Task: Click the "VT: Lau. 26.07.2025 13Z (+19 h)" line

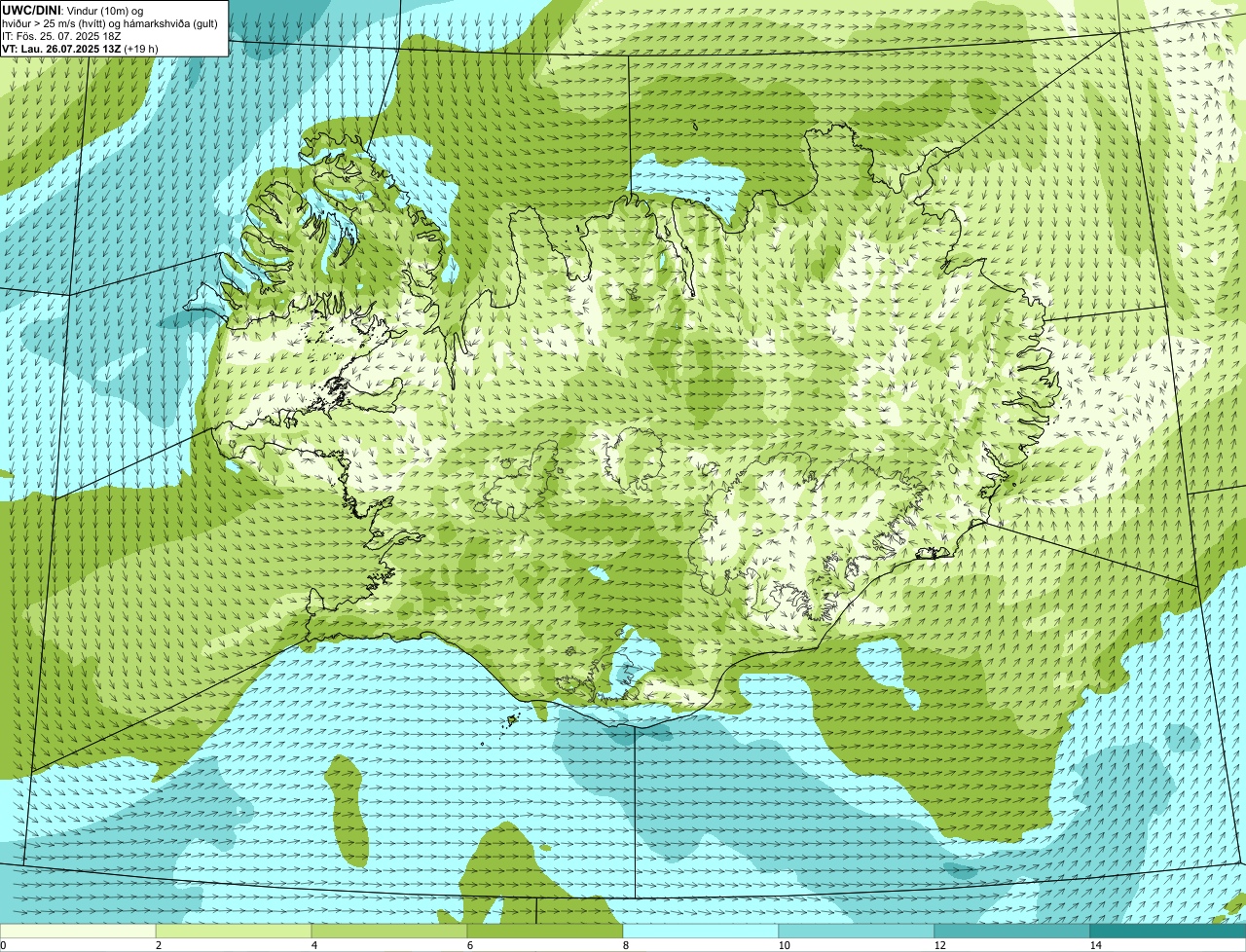Action: (x=81, y=49)
